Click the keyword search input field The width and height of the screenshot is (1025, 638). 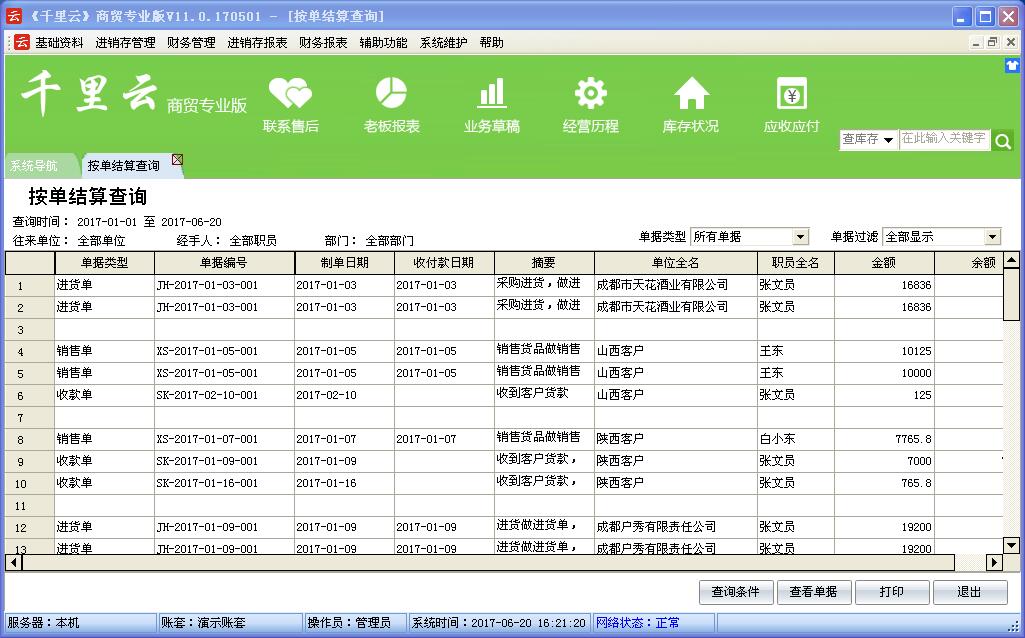pos(943,139)
